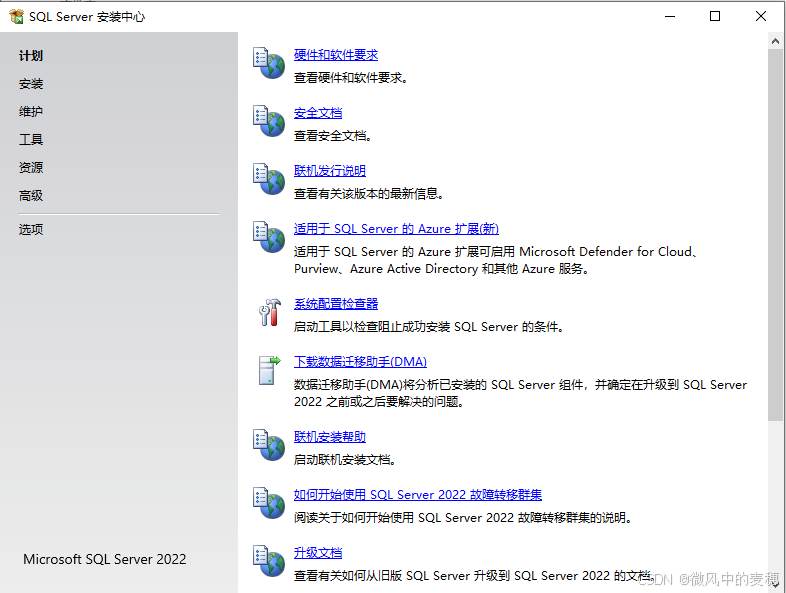Switch to the 资源 page in the sidebar
Screen dimensions: 786x593
(x=31, y=167)
